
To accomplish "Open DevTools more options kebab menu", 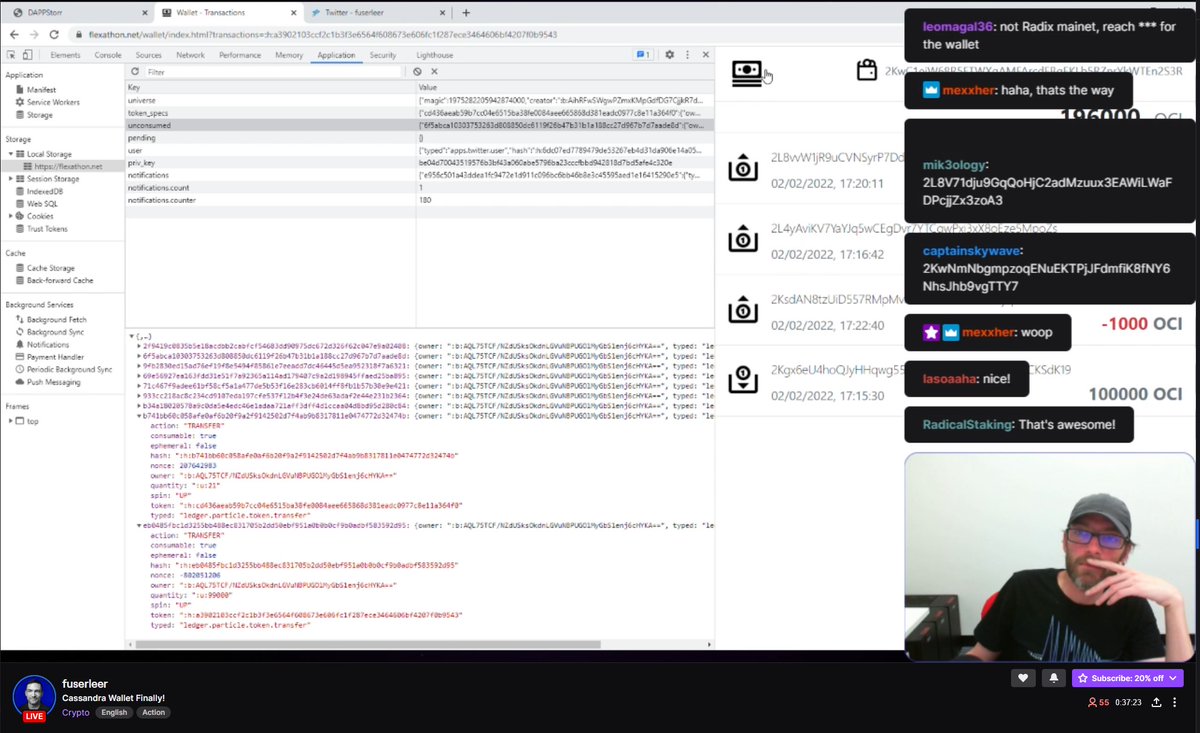I will tap(686, 55).
